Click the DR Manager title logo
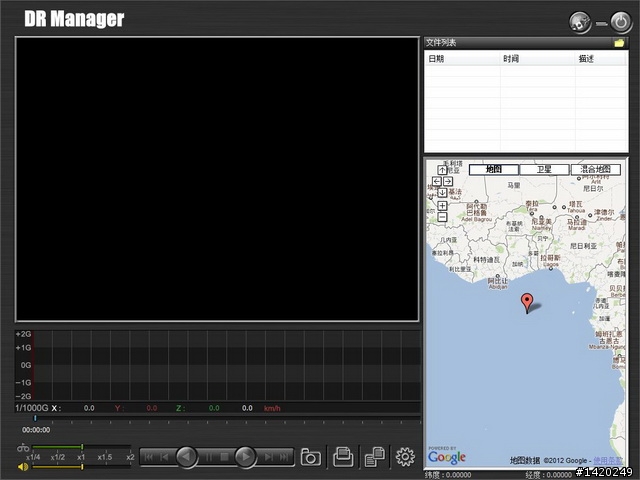Viewport: 640px width, 480px height. [x=74, y=19]
